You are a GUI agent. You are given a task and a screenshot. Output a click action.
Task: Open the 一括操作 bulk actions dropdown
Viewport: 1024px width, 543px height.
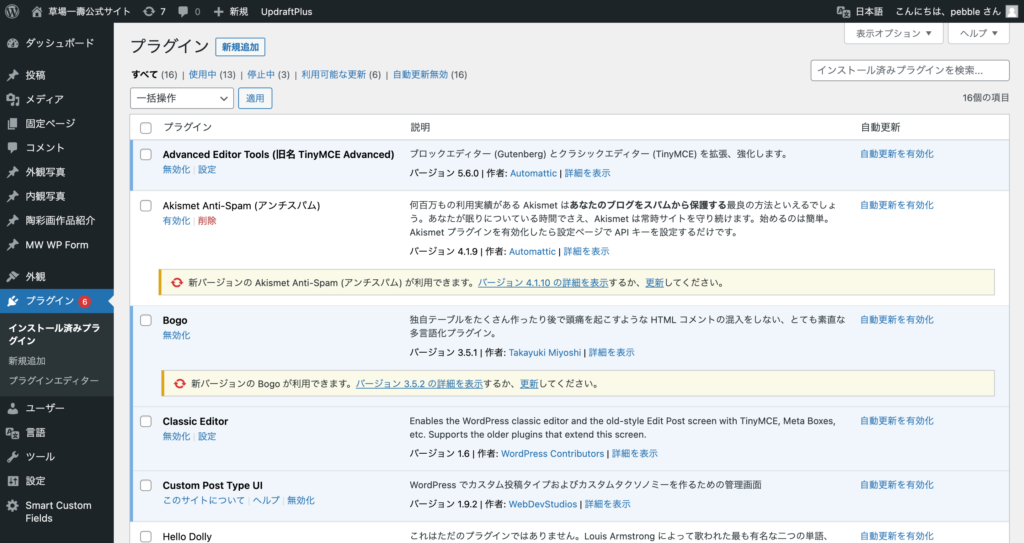click(182, 98)
